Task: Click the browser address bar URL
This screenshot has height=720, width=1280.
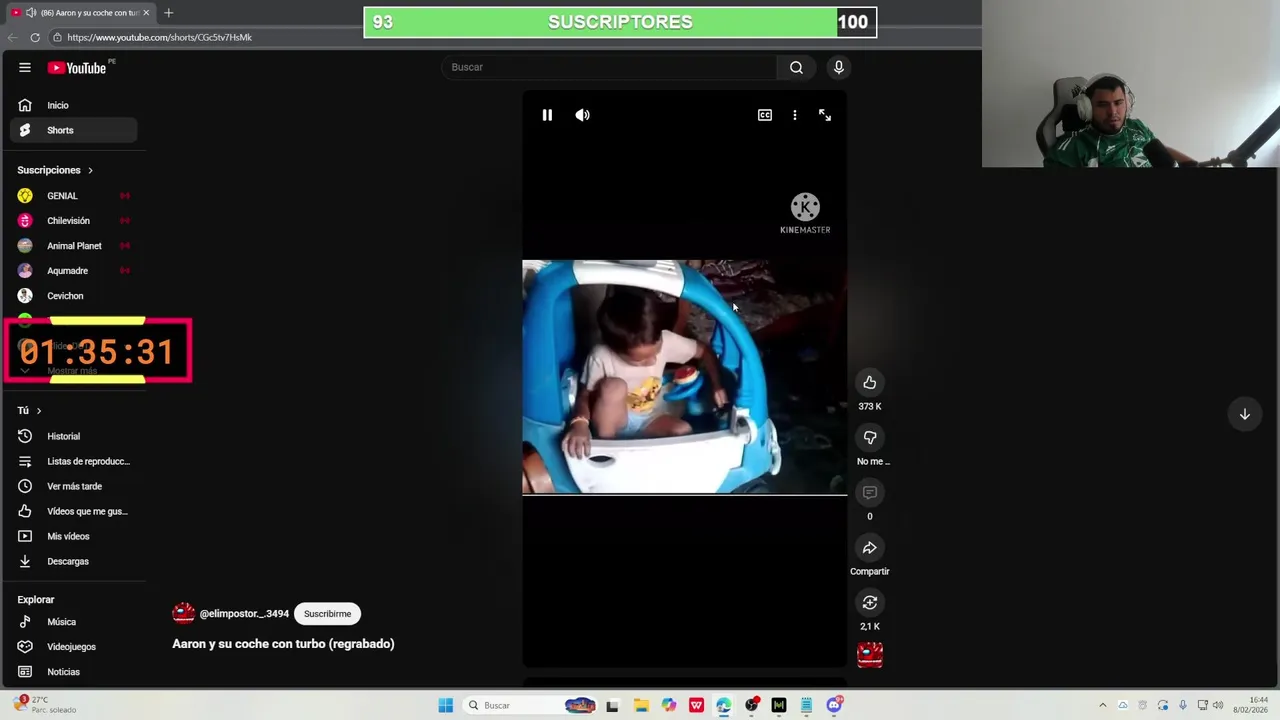Action: (x=160, y=37)
